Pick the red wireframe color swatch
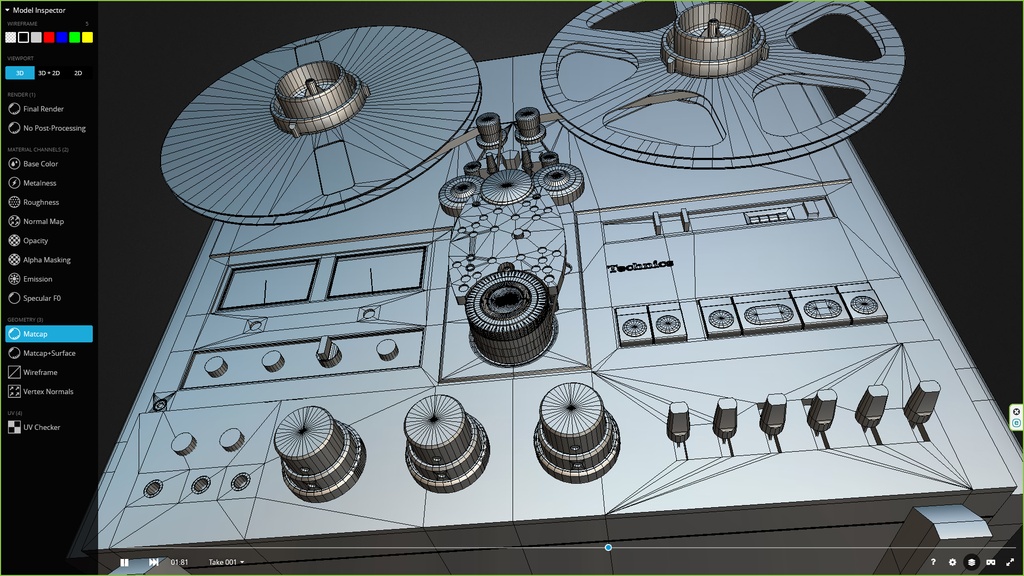 click(49, 37)
